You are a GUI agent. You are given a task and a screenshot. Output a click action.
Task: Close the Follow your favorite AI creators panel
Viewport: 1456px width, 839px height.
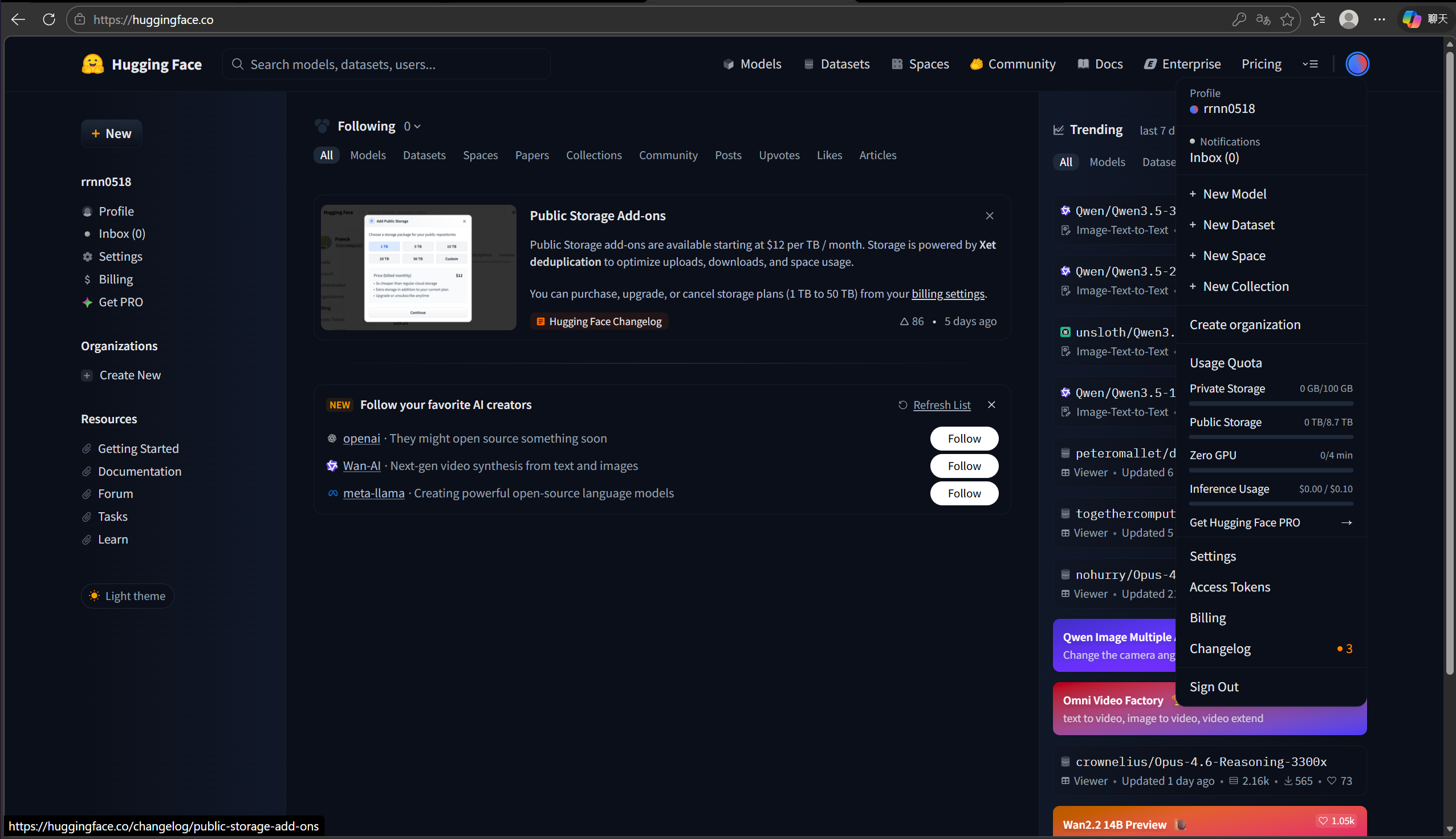click(991, 404)
